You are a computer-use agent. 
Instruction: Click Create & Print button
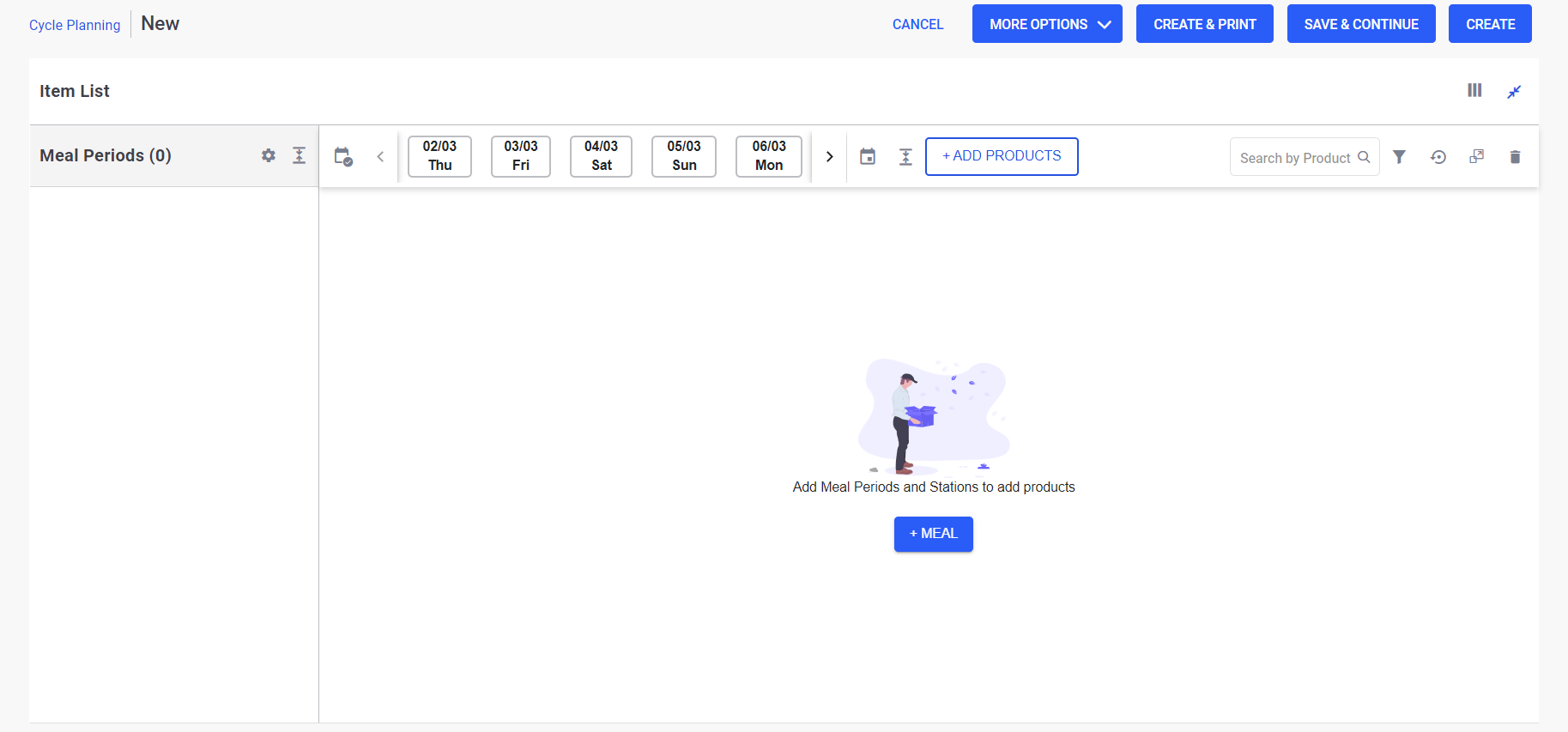(1205, 24)
